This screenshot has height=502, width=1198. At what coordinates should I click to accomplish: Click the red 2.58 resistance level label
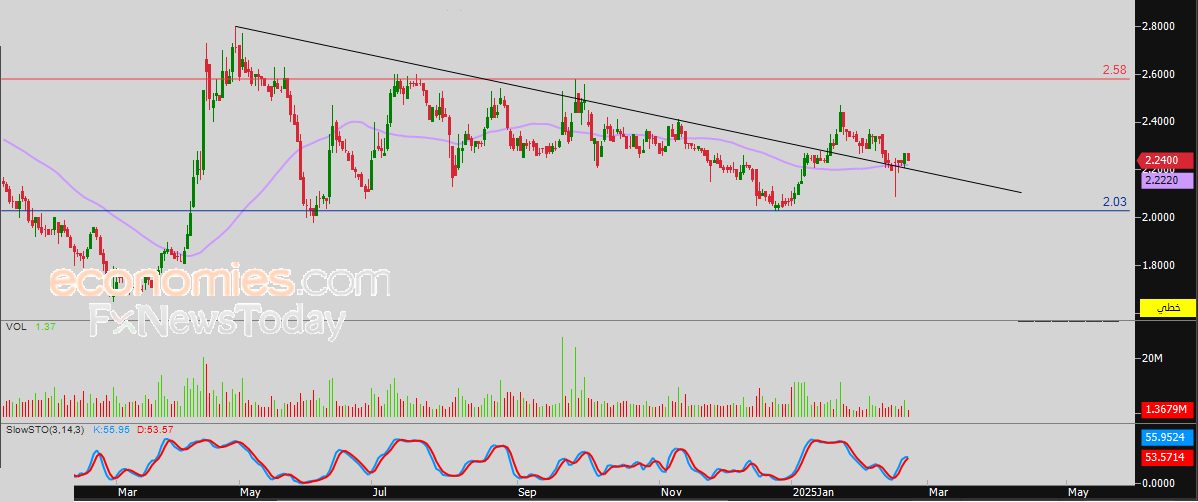[x=1114, y=70]
